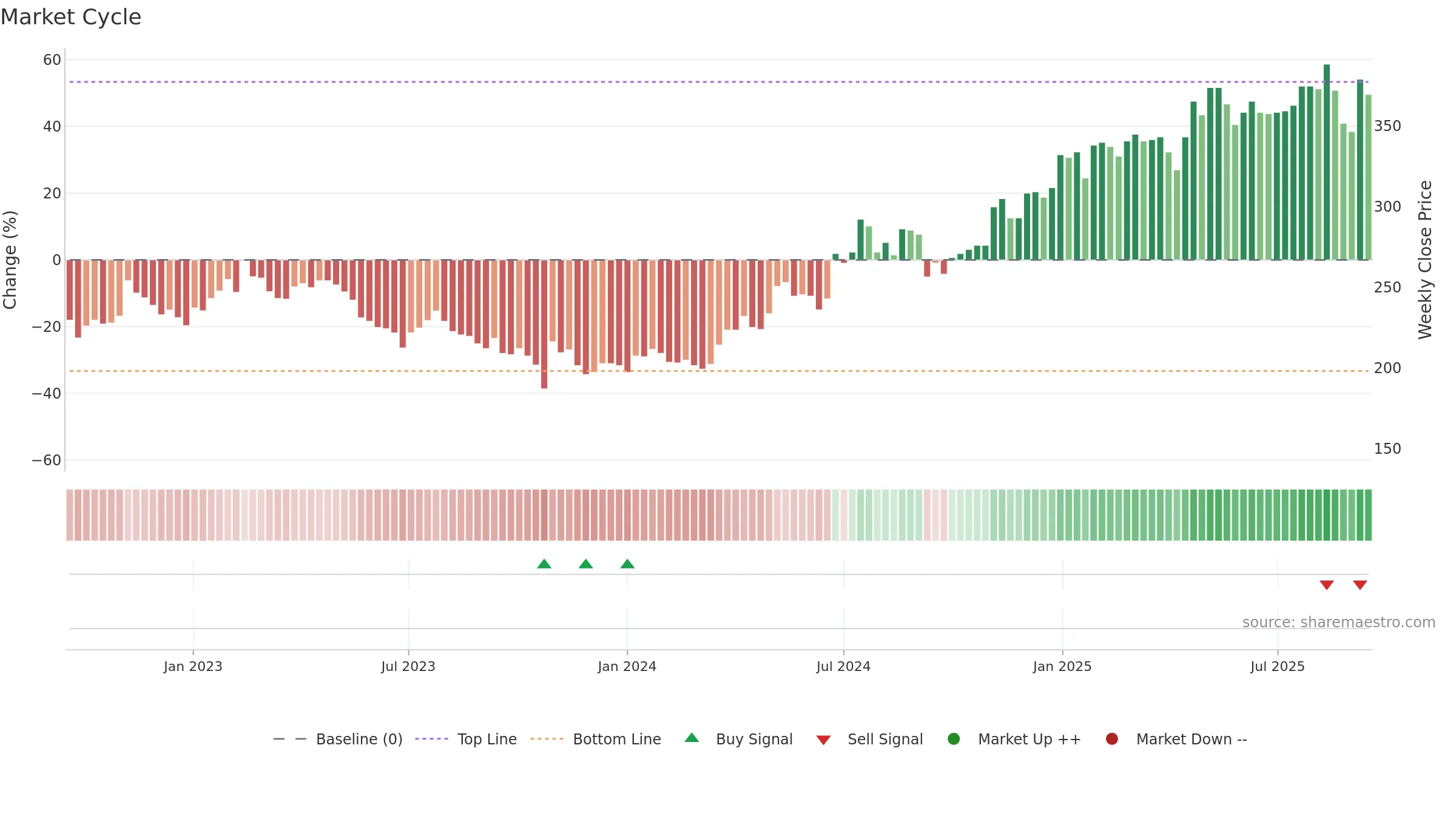Click the Jan 2024 axis label
Image resolution: width=1456 pixels, height=819 pixels.
[x=627, y=666]
